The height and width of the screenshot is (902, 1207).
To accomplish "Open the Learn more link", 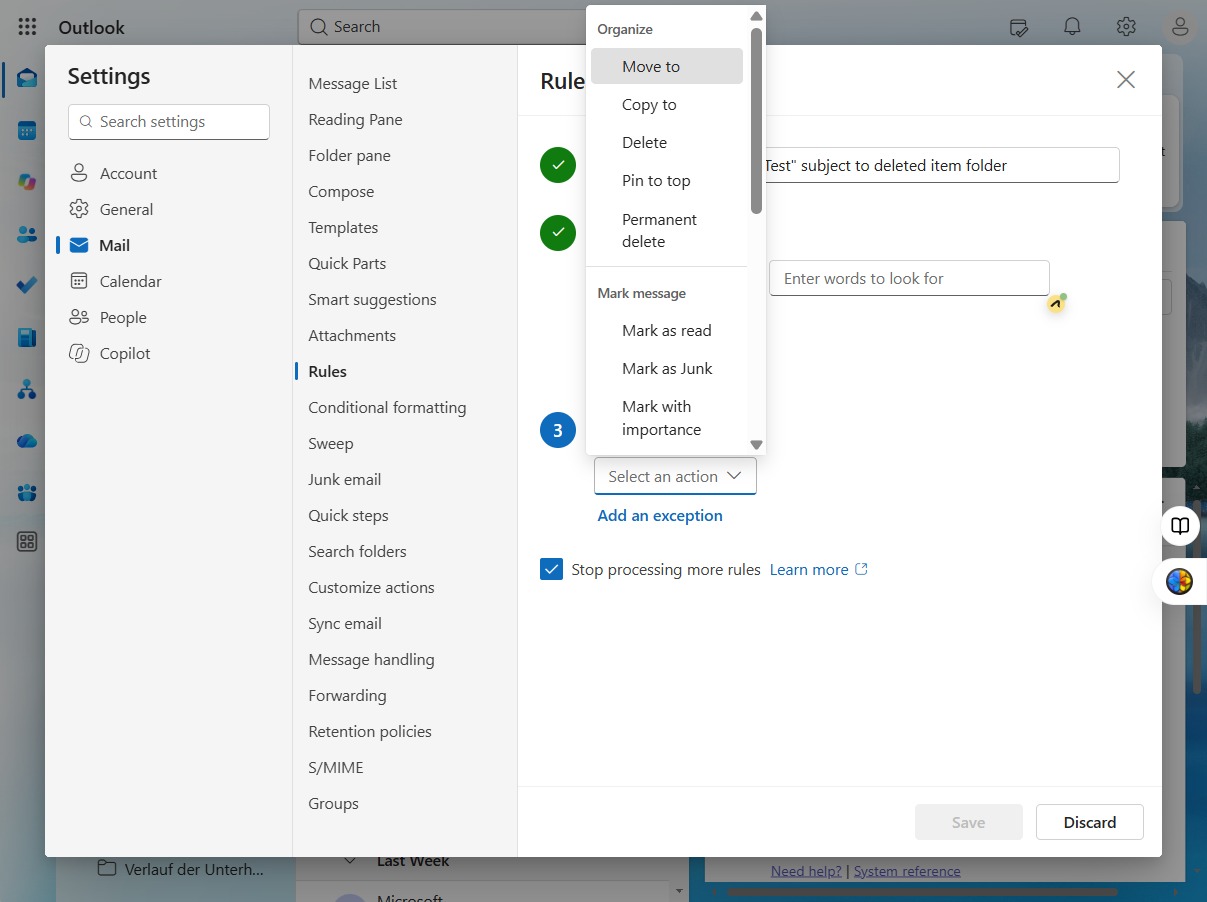I will (818, 569).
